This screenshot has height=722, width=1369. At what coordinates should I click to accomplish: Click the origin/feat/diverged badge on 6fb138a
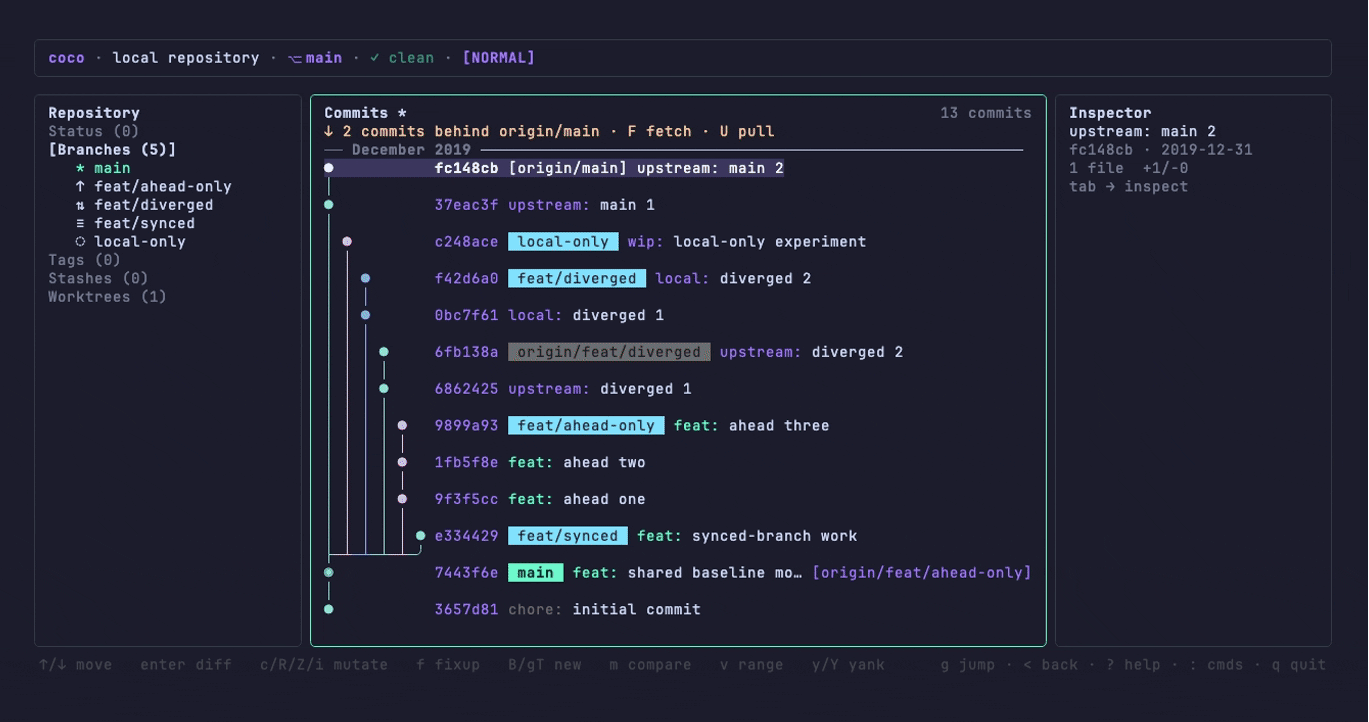pos(609,352)
